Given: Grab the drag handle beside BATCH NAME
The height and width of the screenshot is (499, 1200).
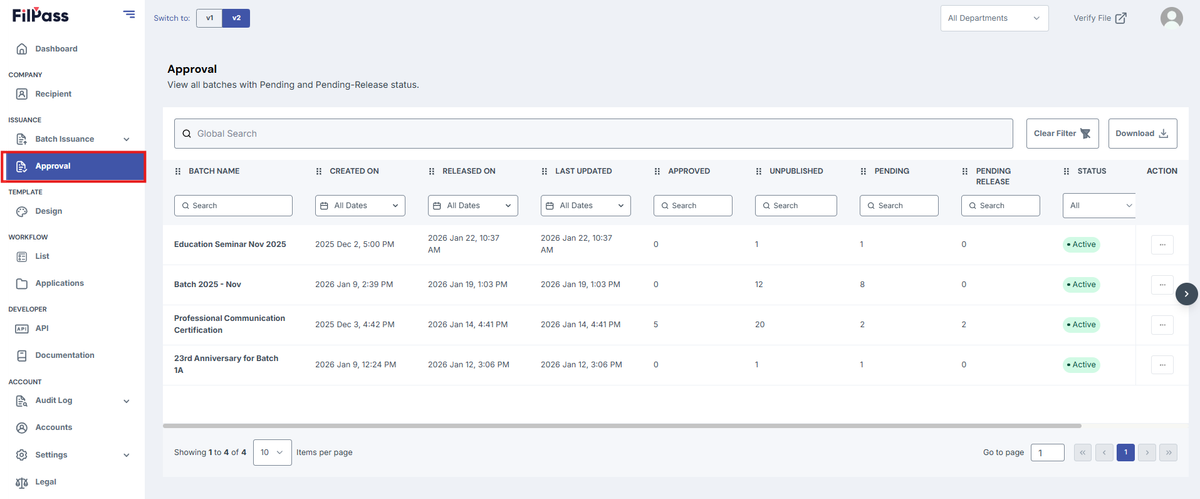Looking at the screenshot, I should [179, 171].
